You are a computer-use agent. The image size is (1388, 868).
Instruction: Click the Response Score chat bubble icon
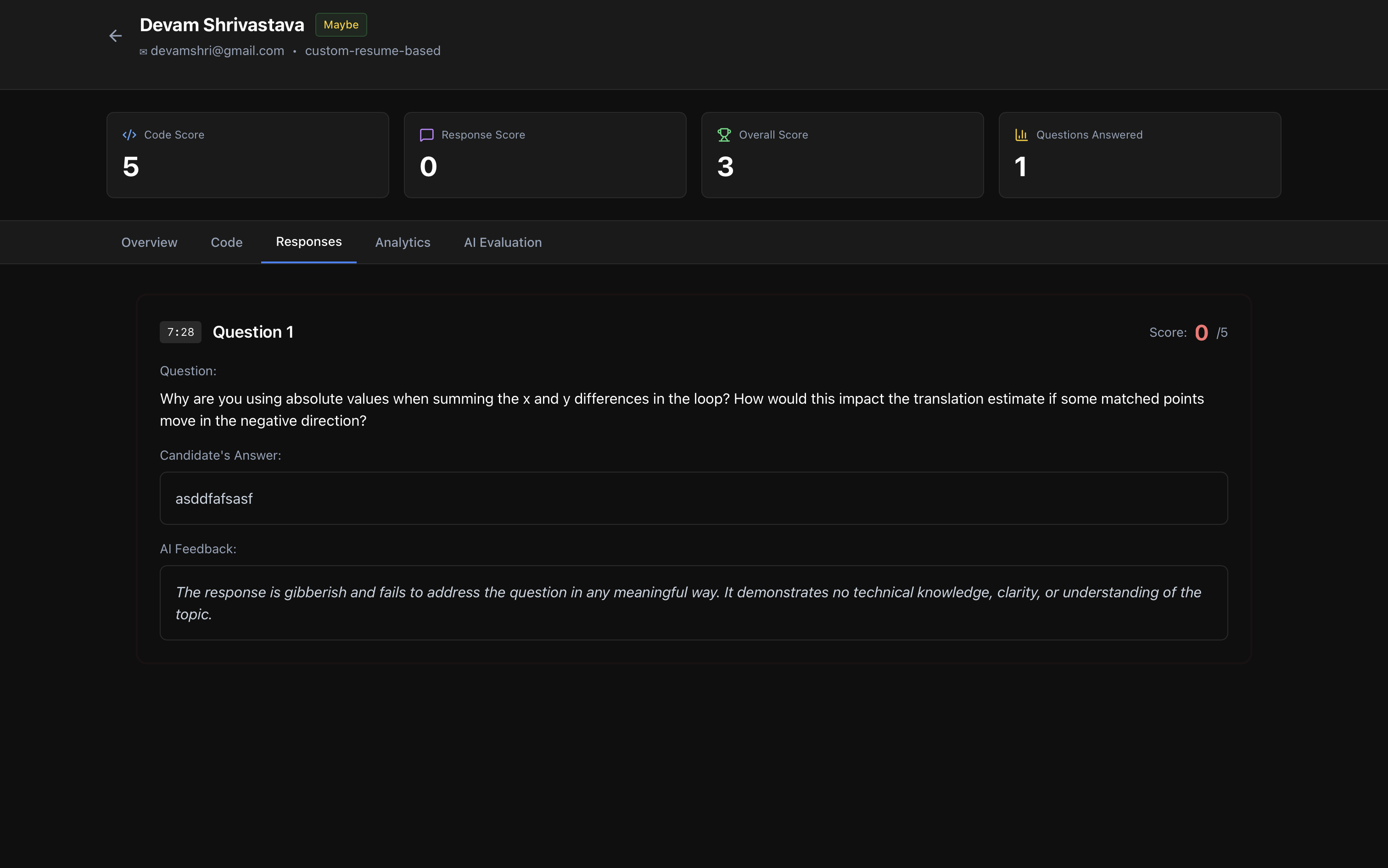click(x=427, y=135)
